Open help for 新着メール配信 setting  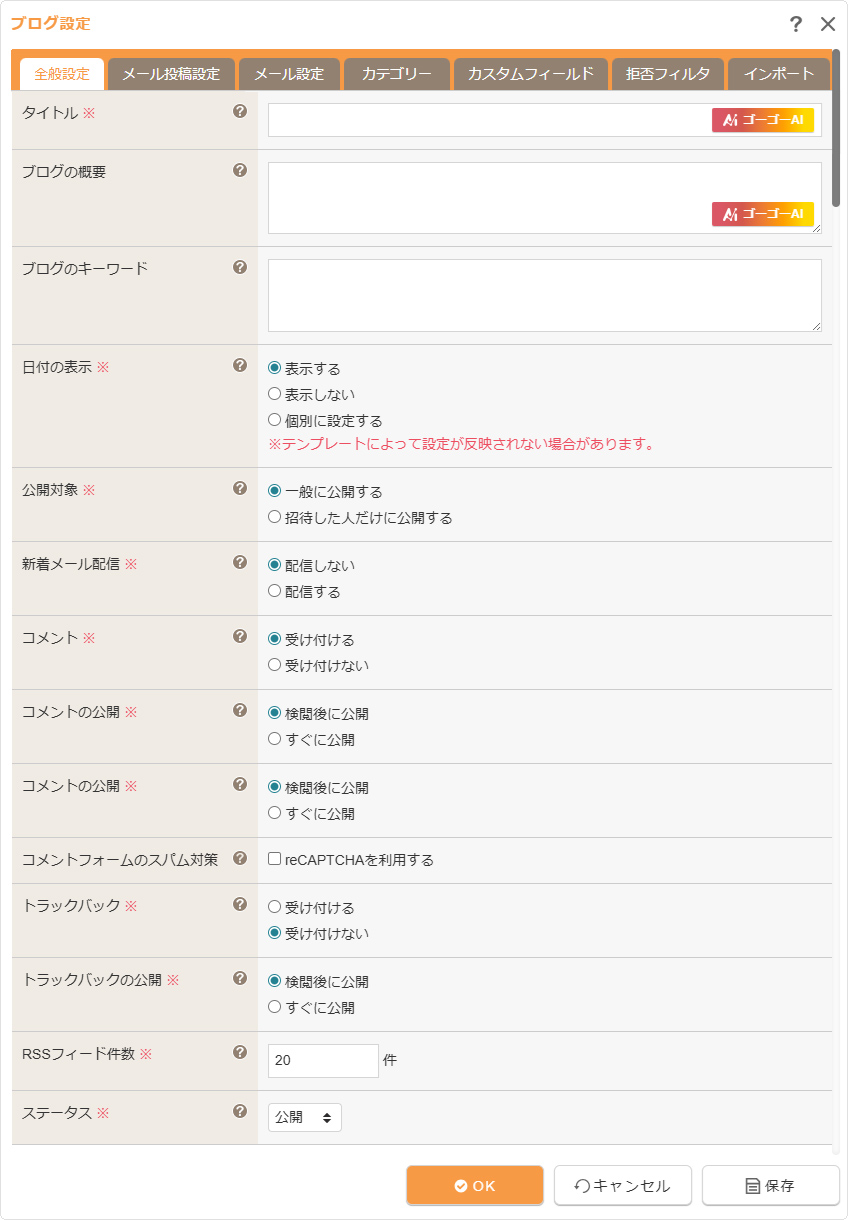pyautogui.click(x=240, y=563)
